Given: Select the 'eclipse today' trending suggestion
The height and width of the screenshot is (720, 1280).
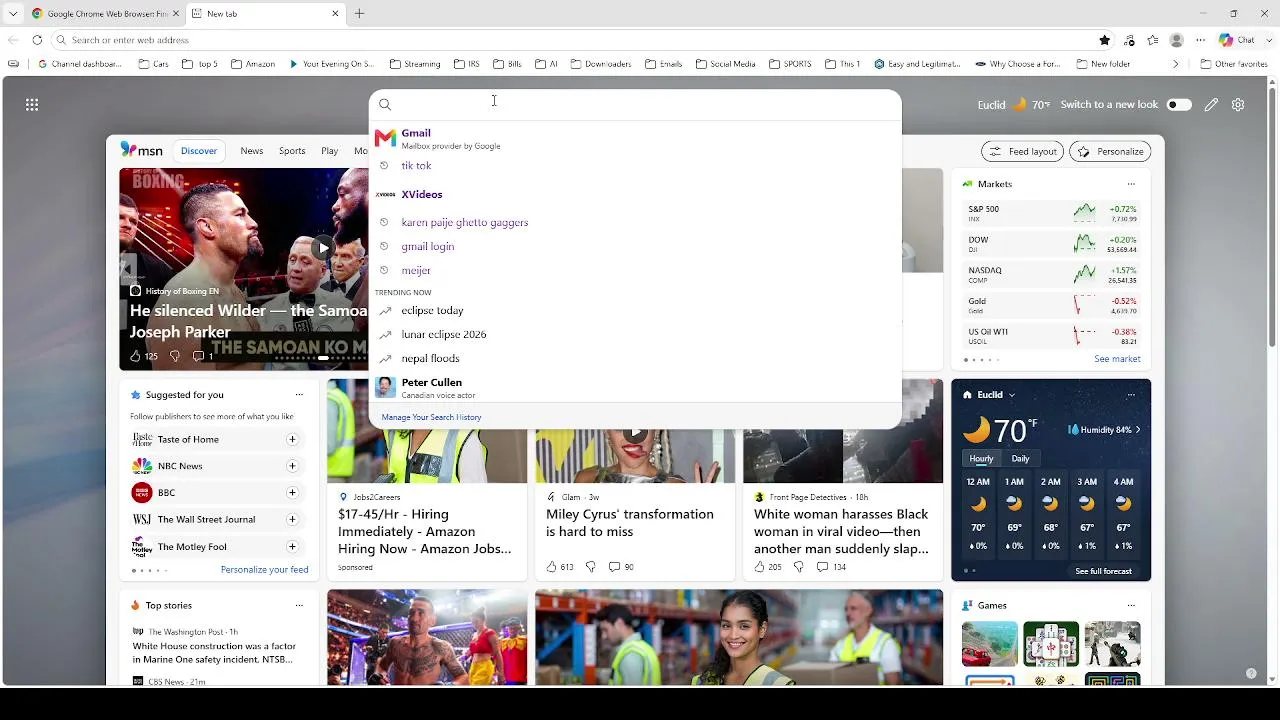Looking at the screenshot, I should point(635,311).
